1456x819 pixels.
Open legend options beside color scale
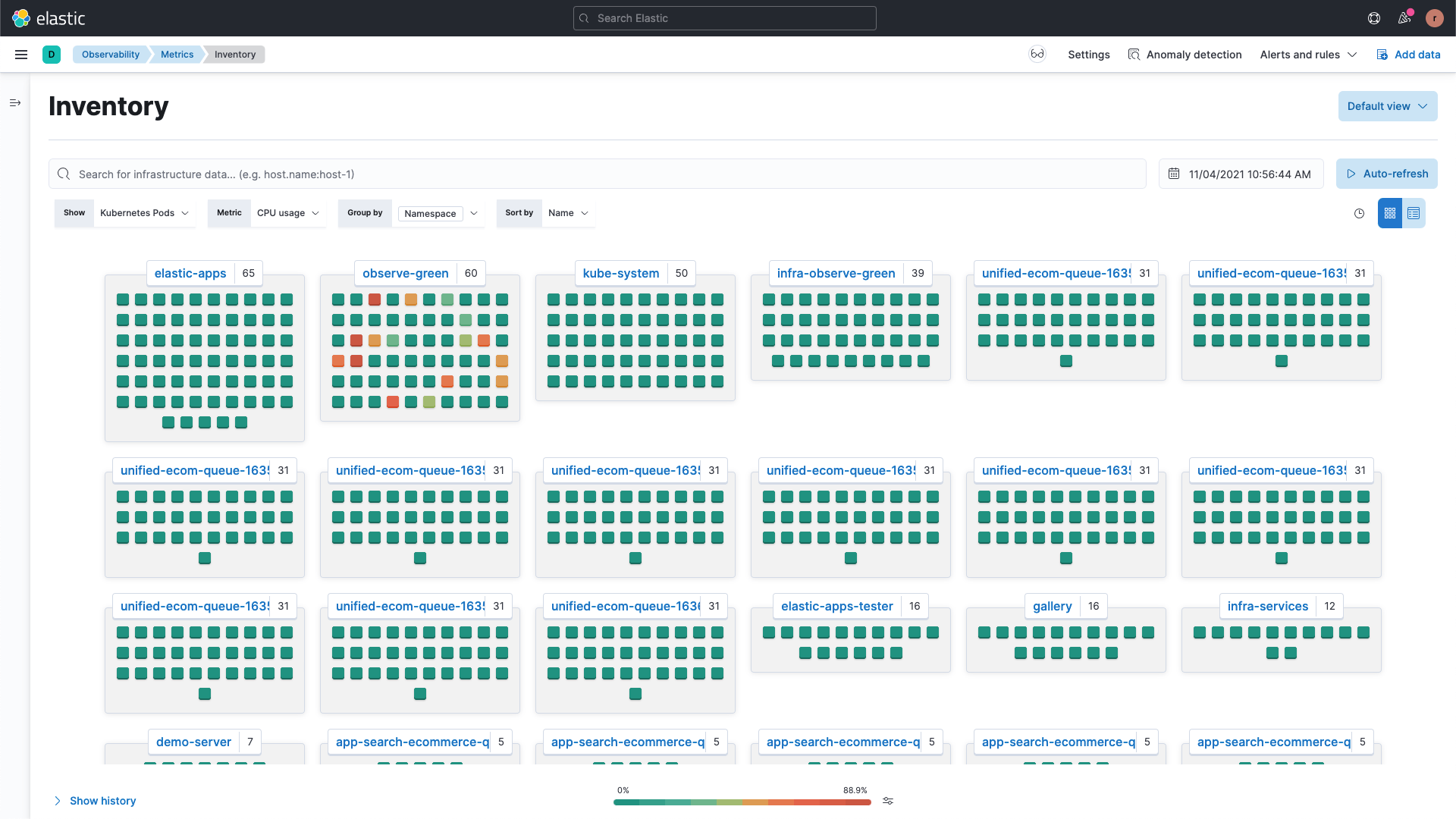(888, 801)
